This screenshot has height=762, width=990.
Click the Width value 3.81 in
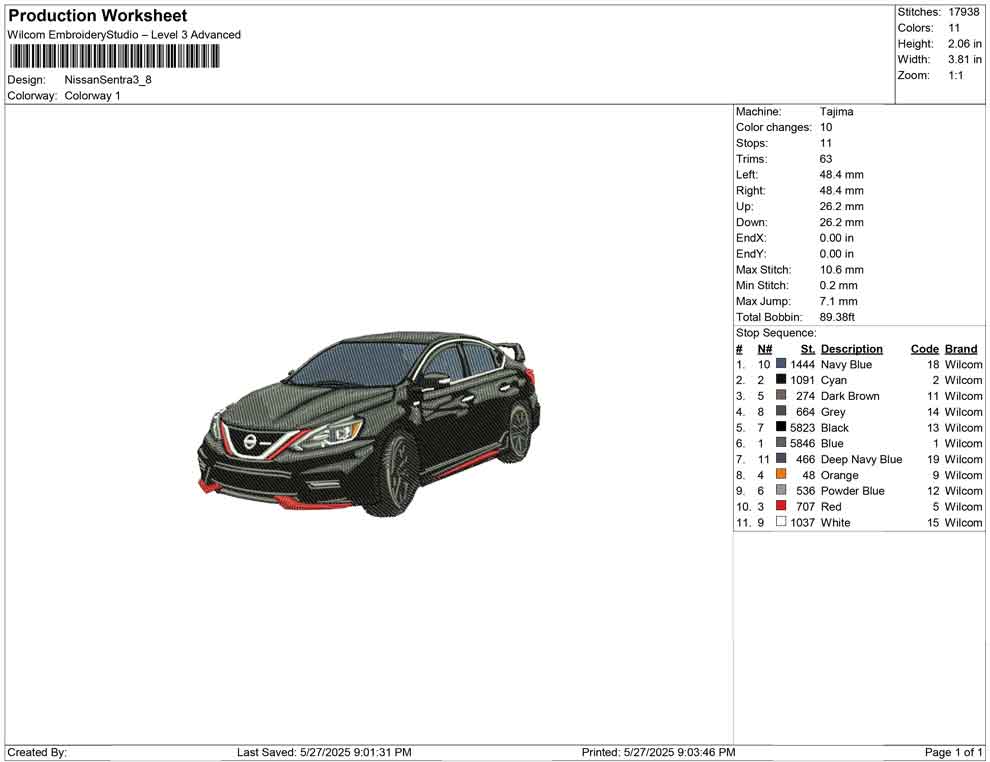[964, 59]
